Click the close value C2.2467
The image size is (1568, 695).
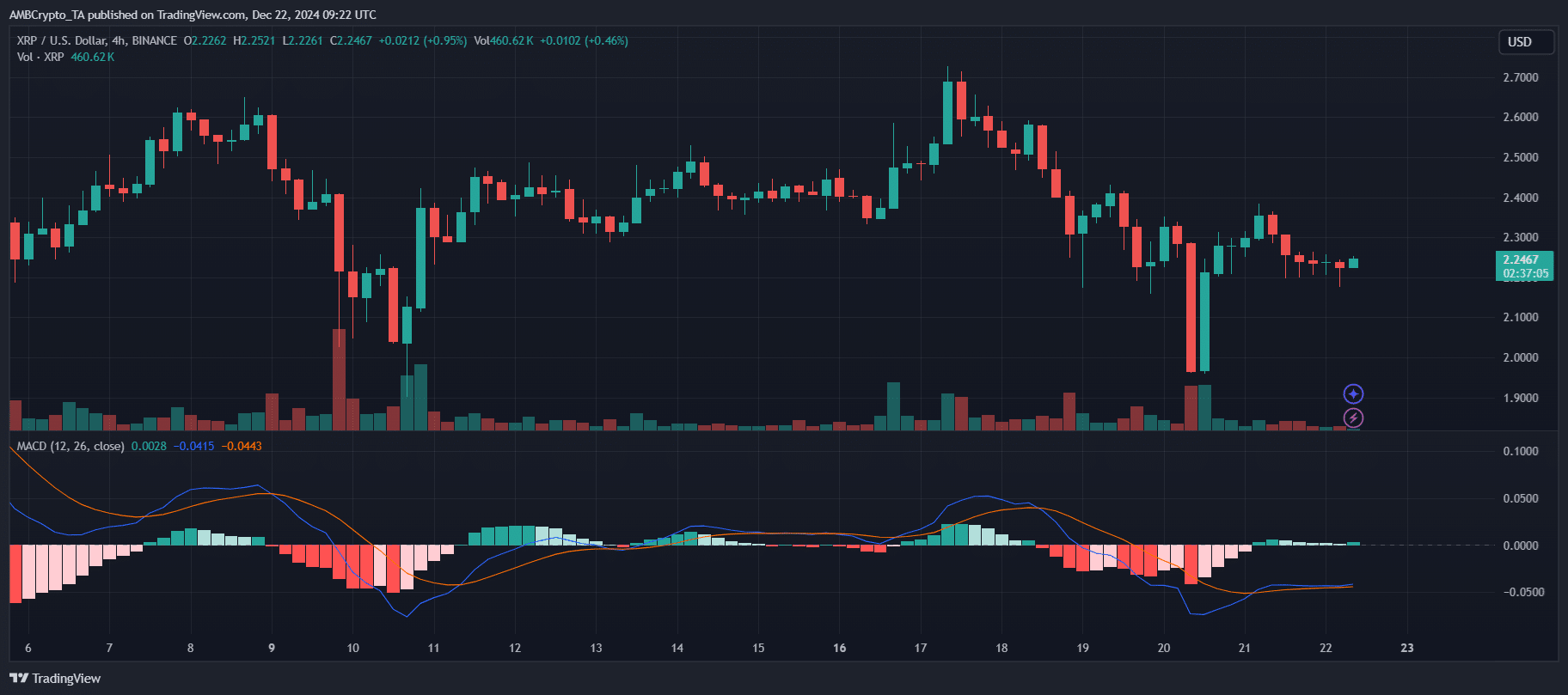tap(352, 40)
